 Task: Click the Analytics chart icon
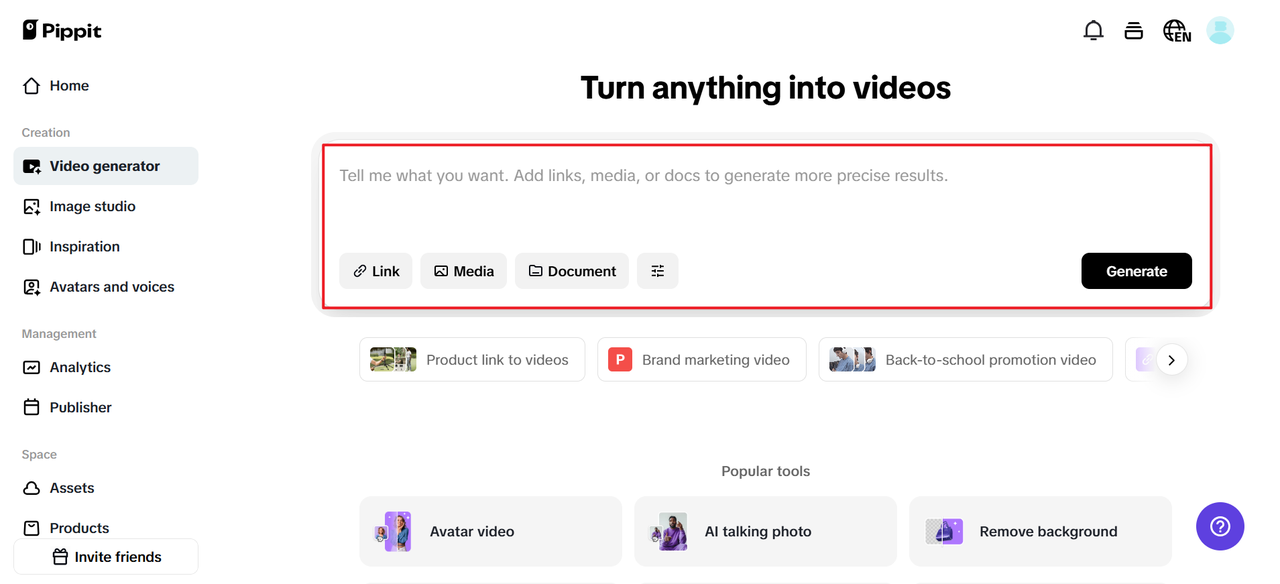pyautogui.click(x=32, y=367)
